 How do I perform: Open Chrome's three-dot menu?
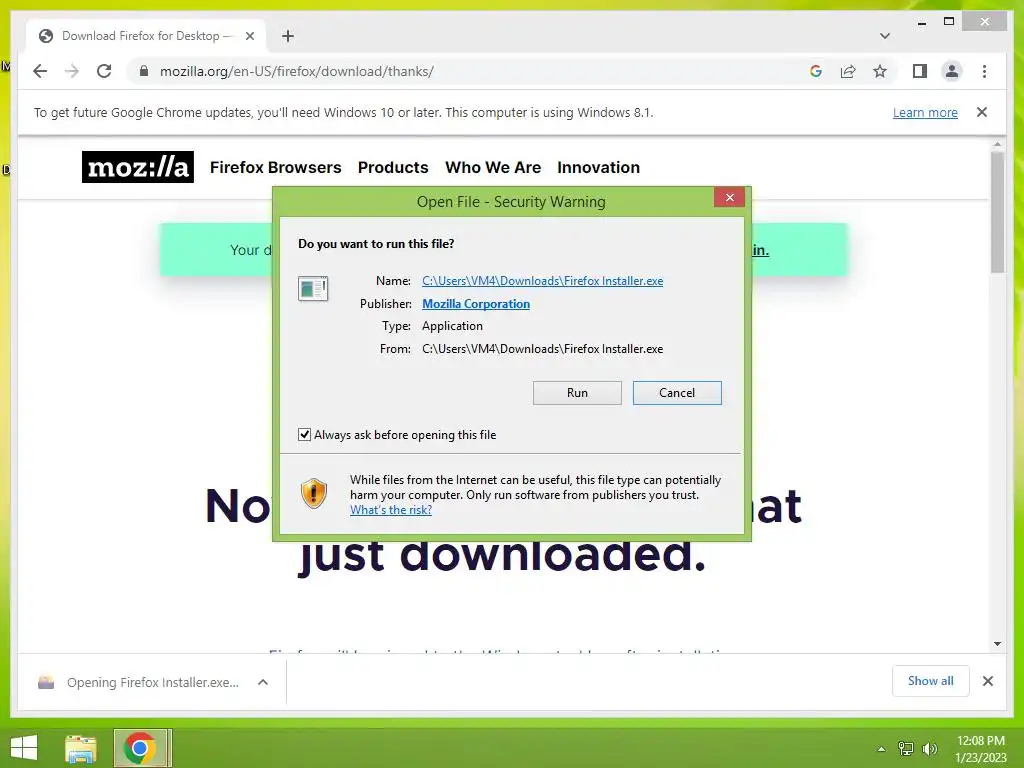coord(984,71)
